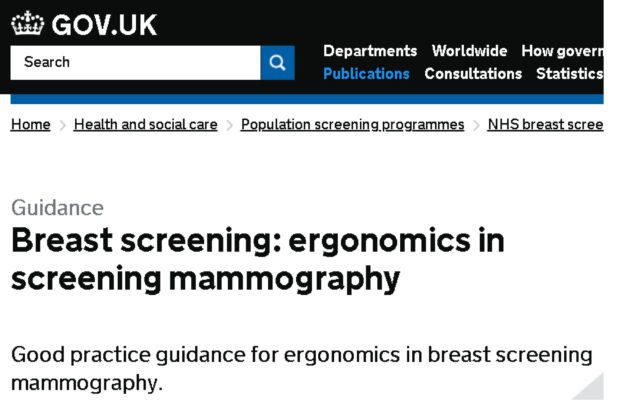The image size is (620, 405).
Task: Click chevron after Health and social care
Action: [229, 125]
